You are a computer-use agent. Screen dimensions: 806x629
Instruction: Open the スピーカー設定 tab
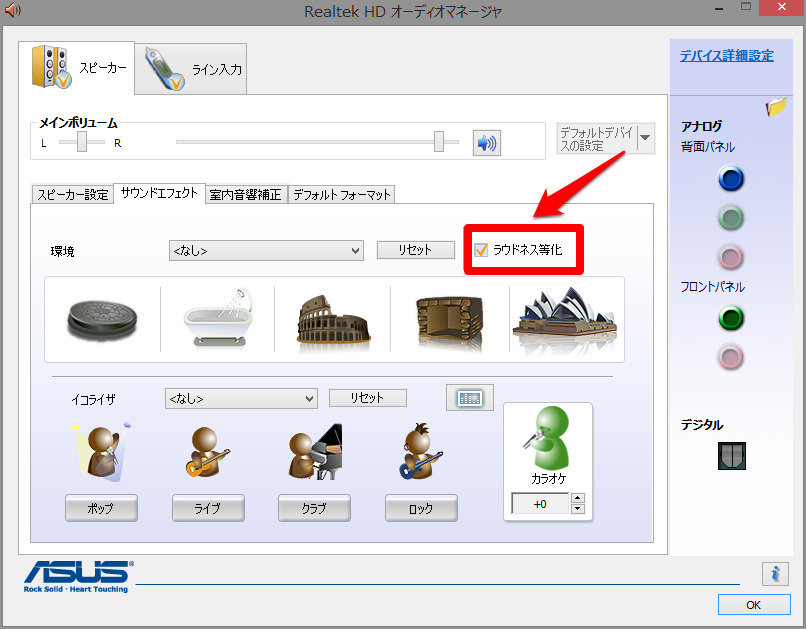pyautogui.click(x=72, y=195)
